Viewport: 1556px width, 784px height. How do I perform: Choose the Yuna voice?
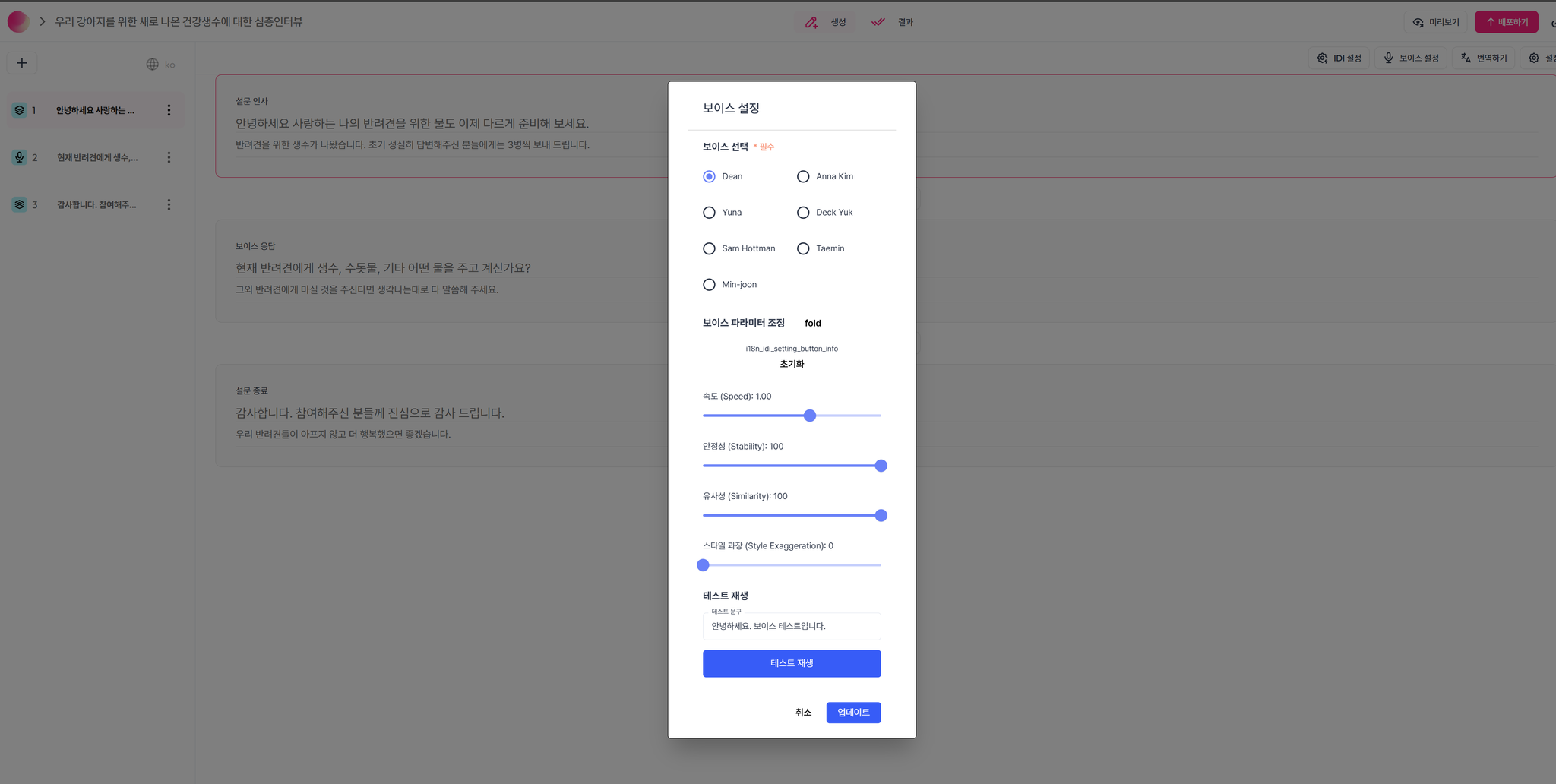[709, 213]
